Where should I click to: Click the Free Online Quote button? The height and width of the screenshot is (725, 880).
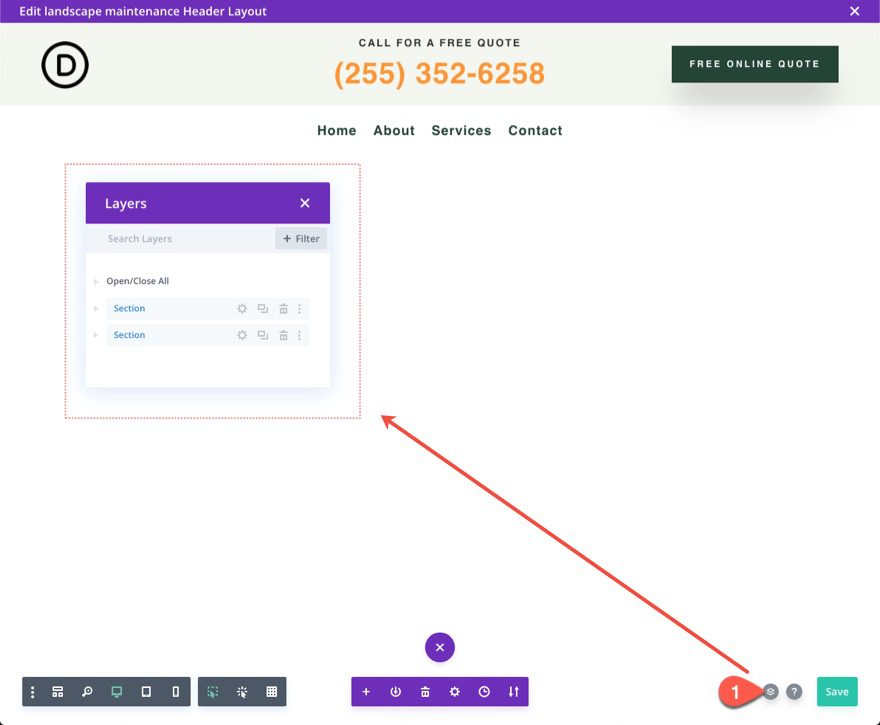coord(755,63)
